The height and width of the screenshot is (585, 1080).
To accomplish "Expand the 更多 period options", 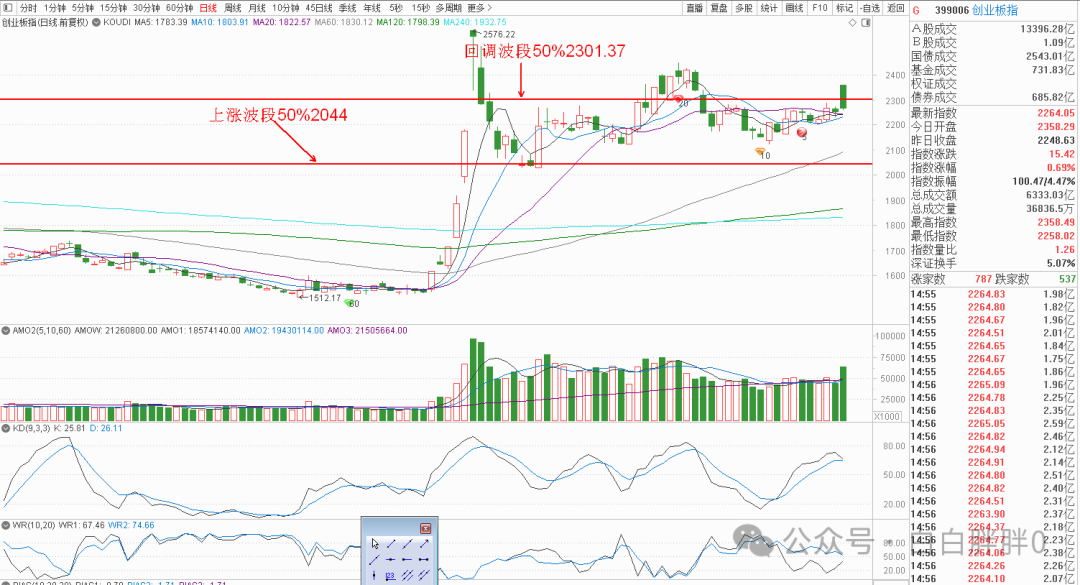I will pos(479,8).
